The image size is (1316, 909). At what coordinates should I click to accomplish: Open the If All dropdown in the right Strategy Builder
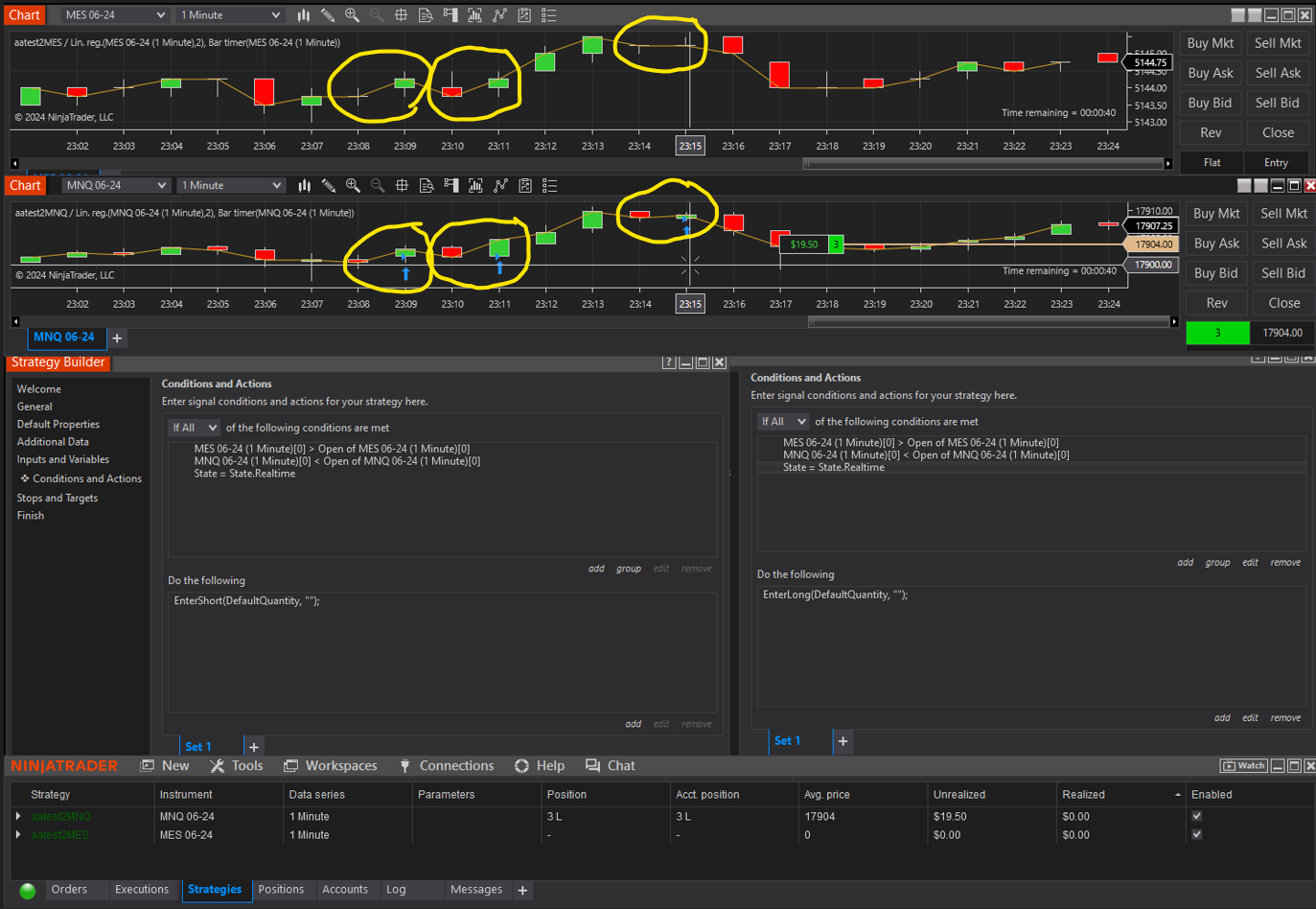click(783, 422)
